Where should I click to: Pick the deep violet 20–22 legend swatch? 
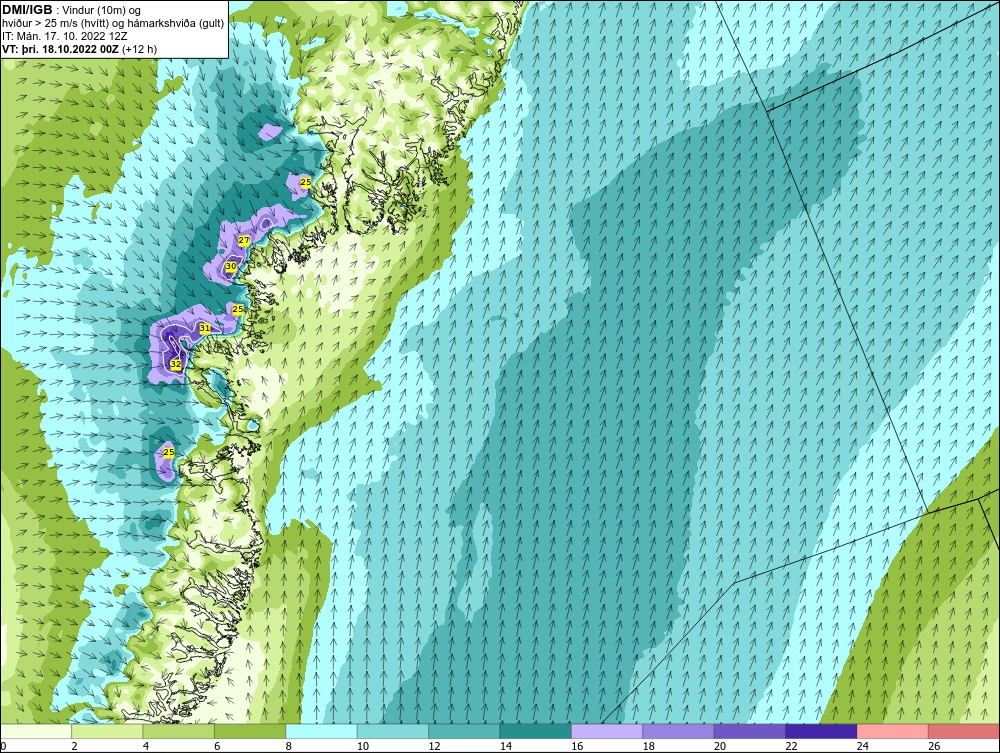coord(750,731)
